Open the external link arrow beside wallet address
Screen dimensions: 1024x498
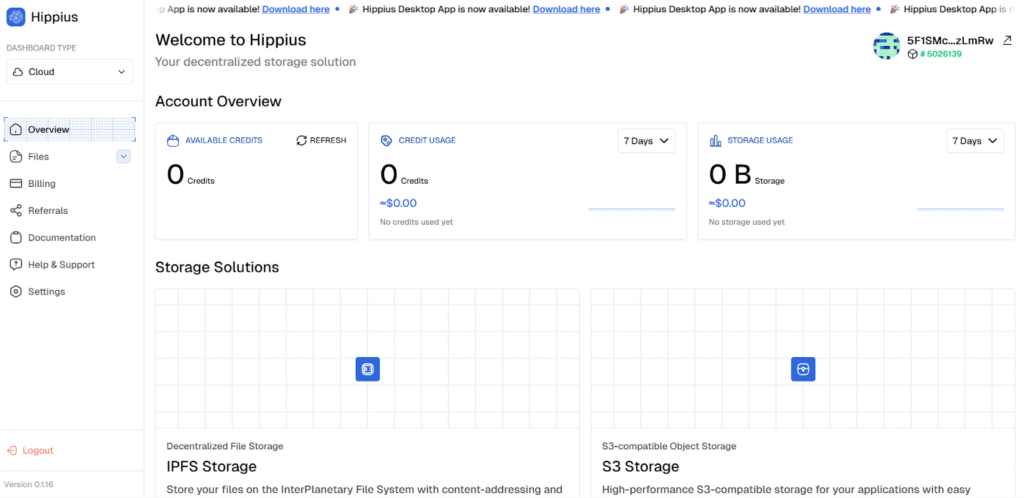(x=1006, y=41)
